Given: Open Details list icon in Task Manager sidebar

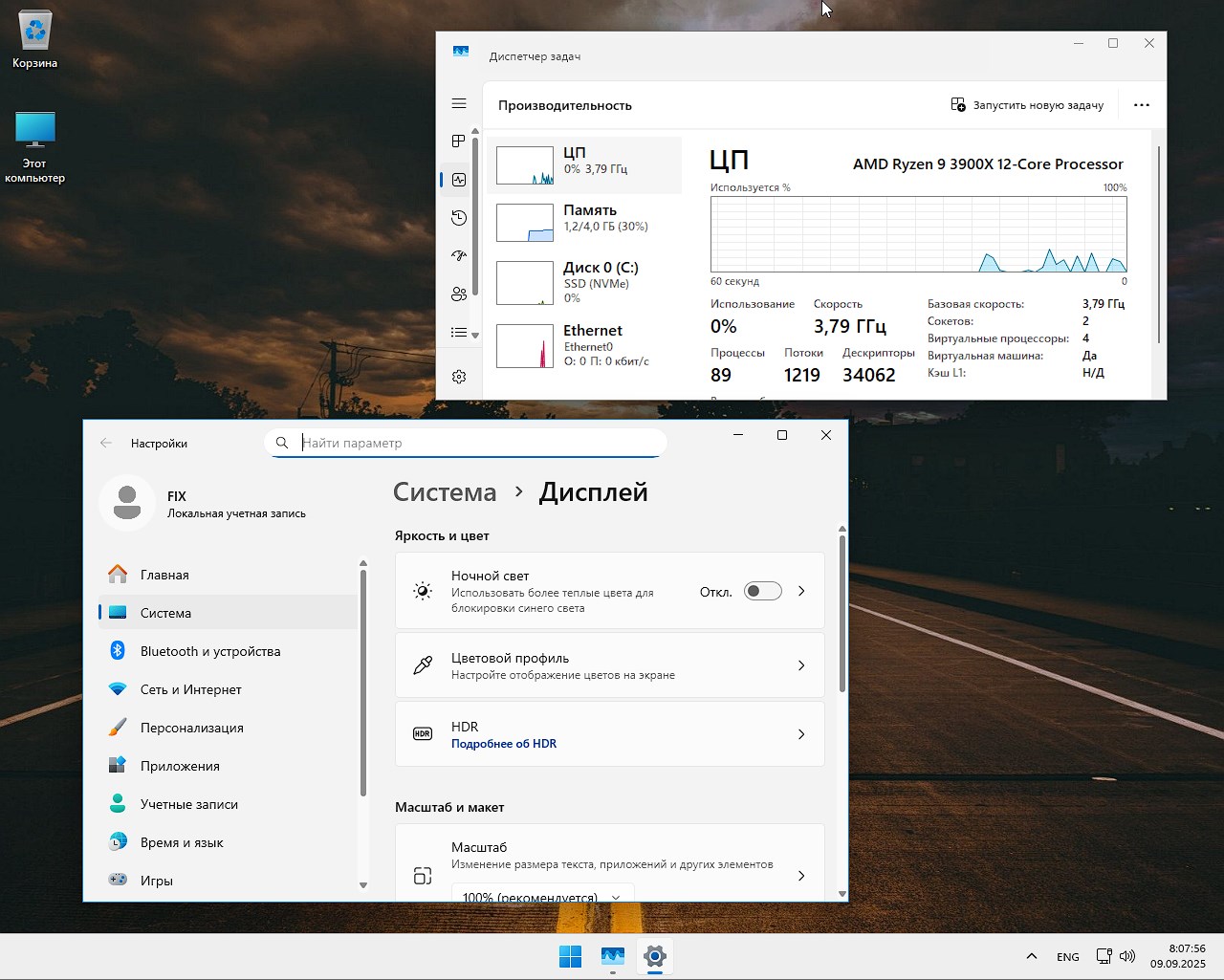Looking at the screenshot, I should [x=459, y=333].
